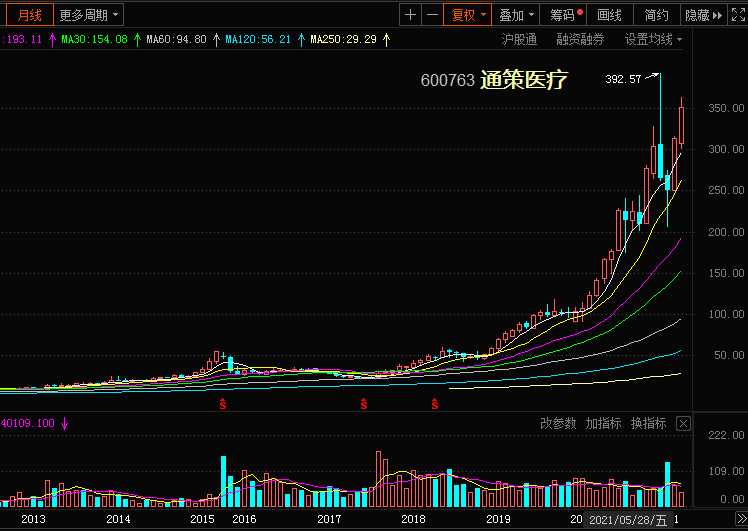This screenshot has height=531, width=748.
Task: Click the 40109.100 volume value
Action: (x=28, y=423)
